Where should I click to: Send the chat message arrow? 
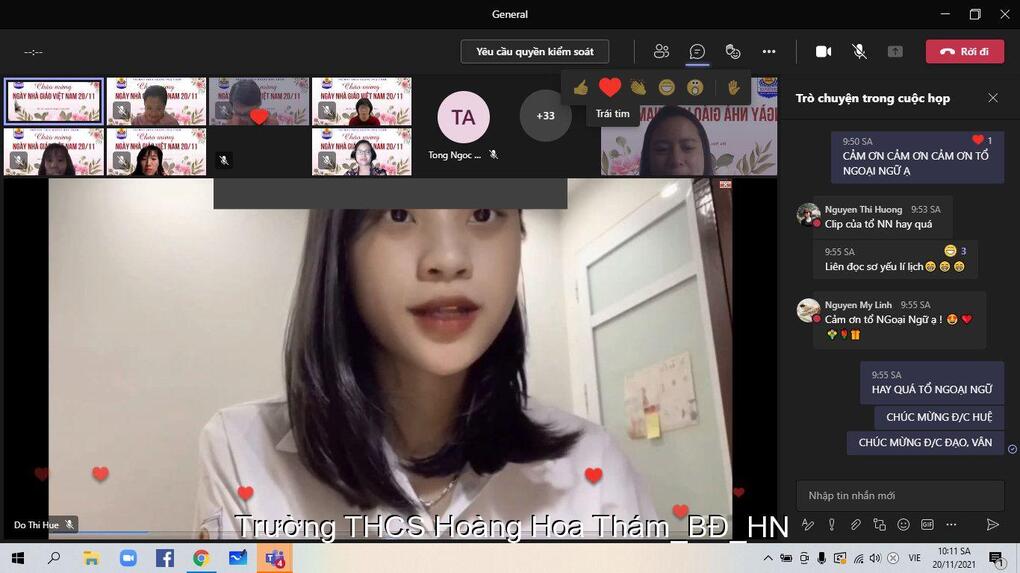pos(993,524)
